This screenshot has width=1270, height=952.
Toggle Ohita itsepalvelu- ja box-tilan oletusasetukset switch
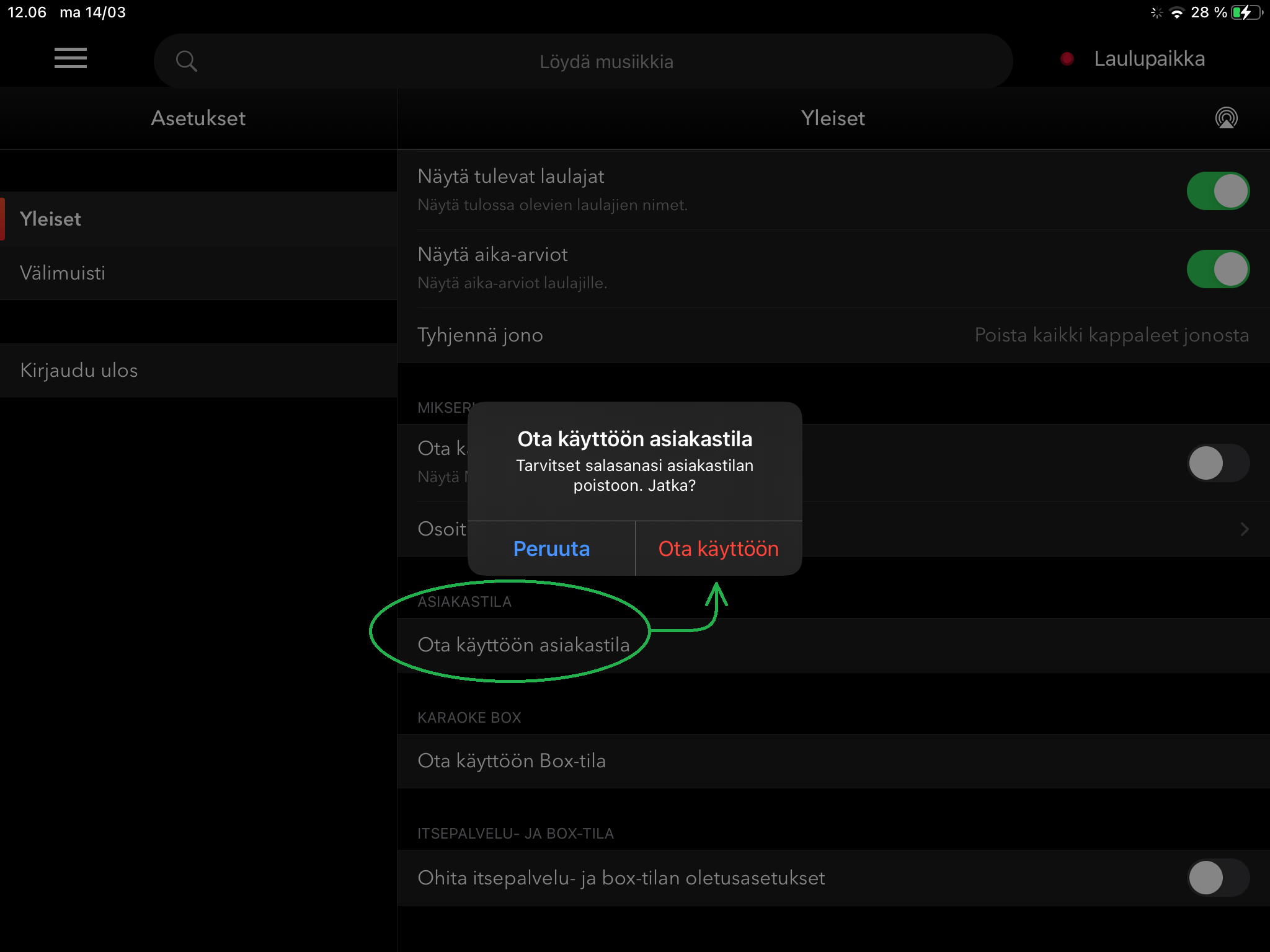1218,878
